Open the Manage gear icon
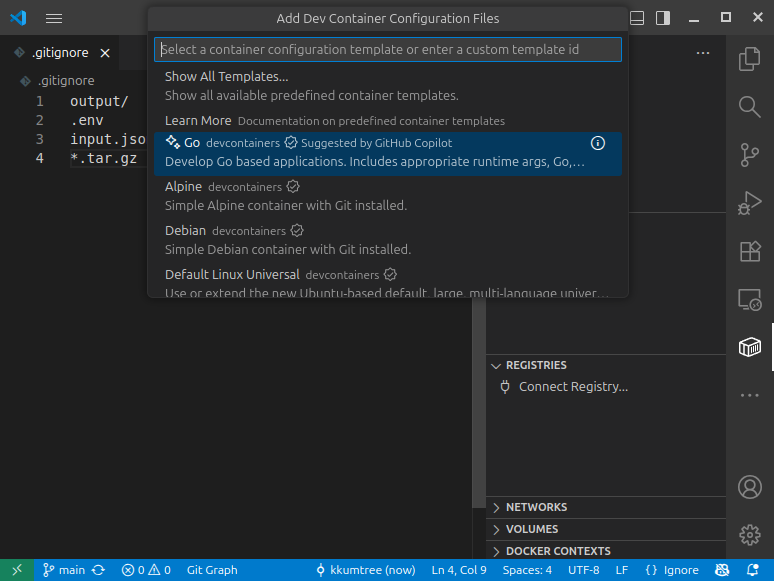Viewport: 774px width, 581px height. pyautogui.click(x=749, y=535)
